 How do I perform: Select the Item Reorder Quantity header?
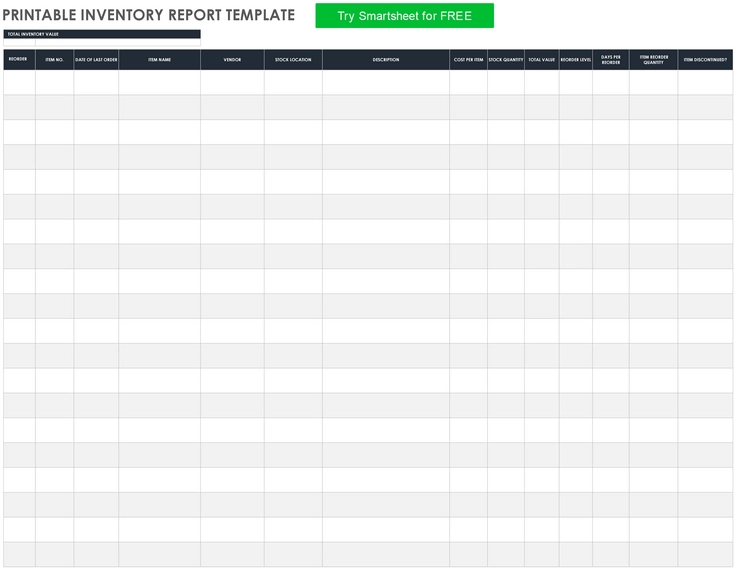pyautogui.click(x=653, y=60)
